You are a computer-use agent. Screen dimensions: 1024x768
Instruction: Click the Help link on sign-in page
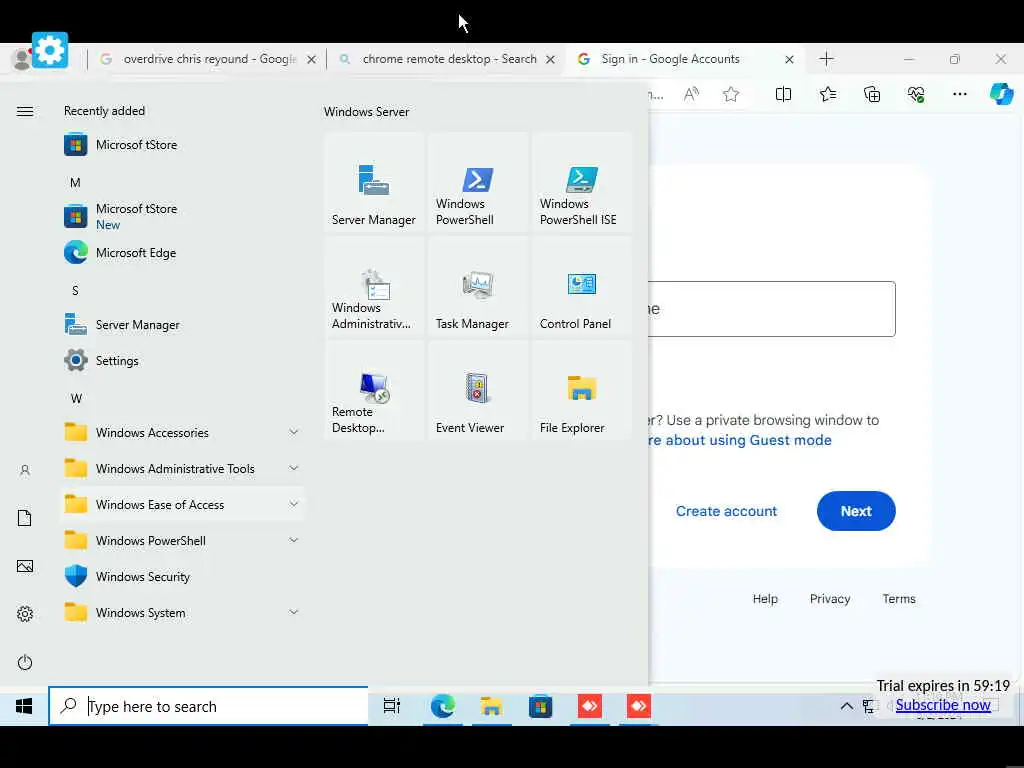point(765,599)
